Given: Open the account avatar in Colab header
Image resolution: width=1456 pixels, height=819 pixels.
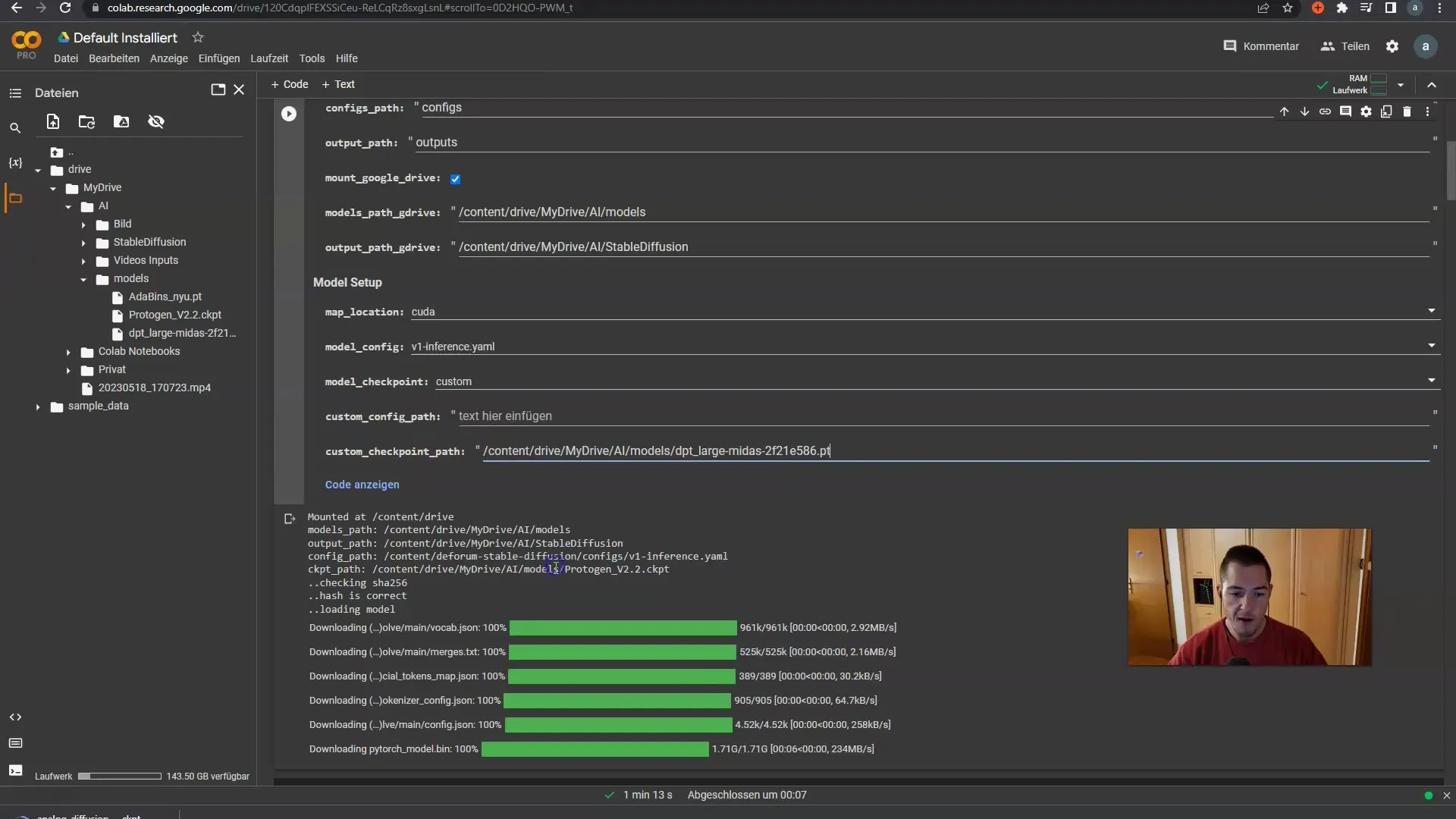Looking at the screenshot, I should (x=1426, y=46).
